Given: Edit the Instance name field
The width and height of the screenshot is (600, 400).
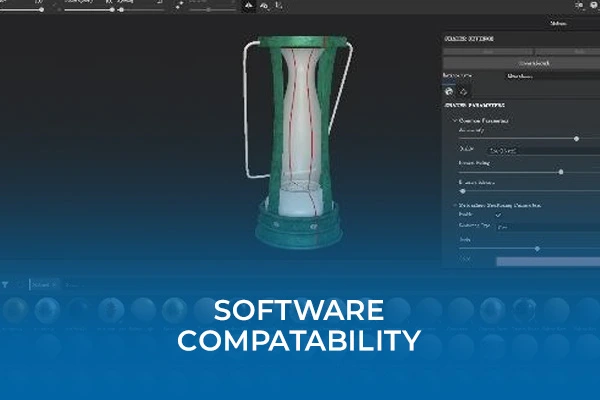Looking at the screenshot, I should click(553, 76).
